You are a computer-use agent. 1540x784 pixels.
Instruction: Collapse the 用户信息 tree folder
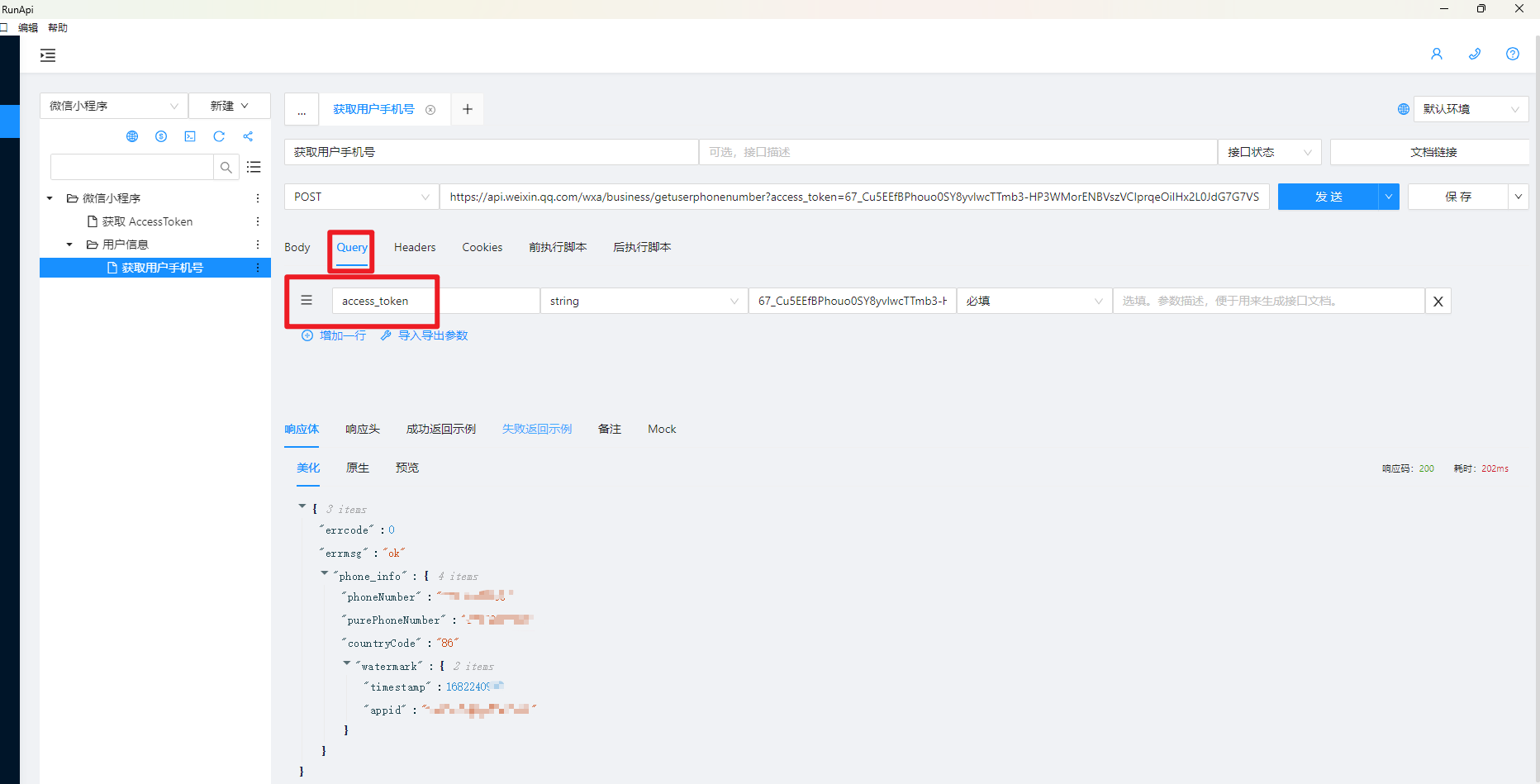[69, 245]
